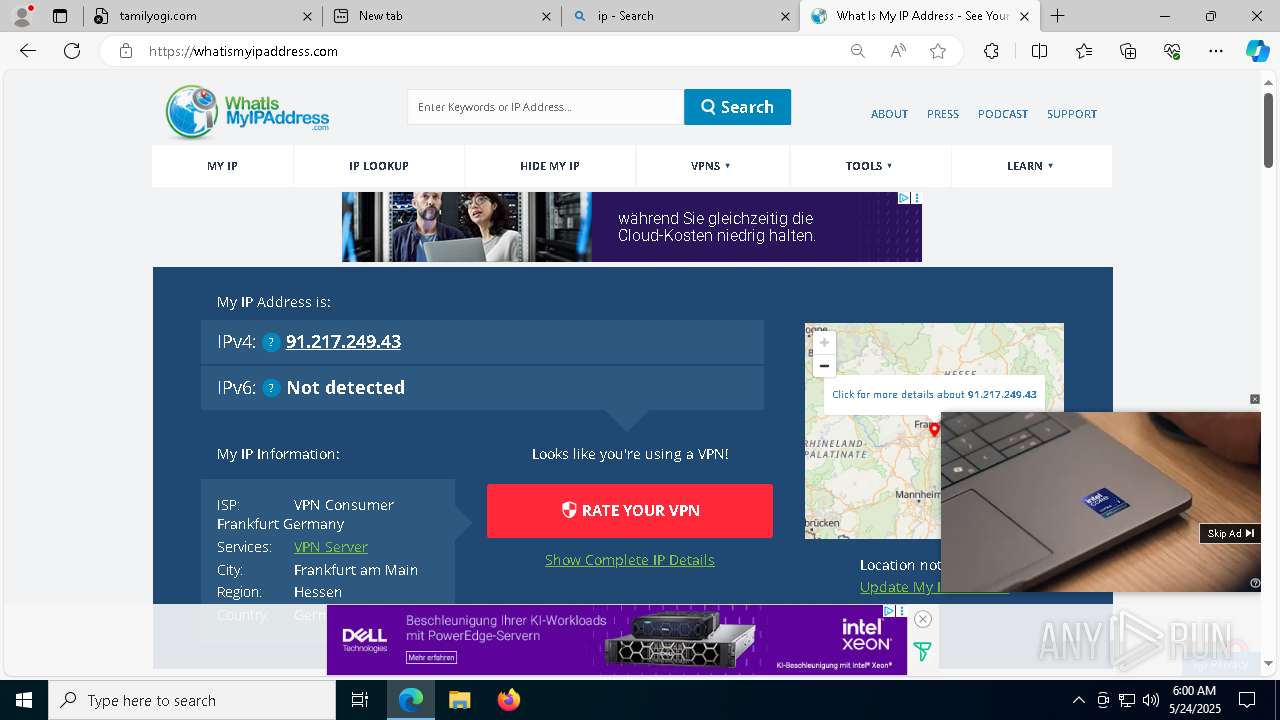
Task: Open Show Complete IP Details link
Action: (x=630, y=560)
